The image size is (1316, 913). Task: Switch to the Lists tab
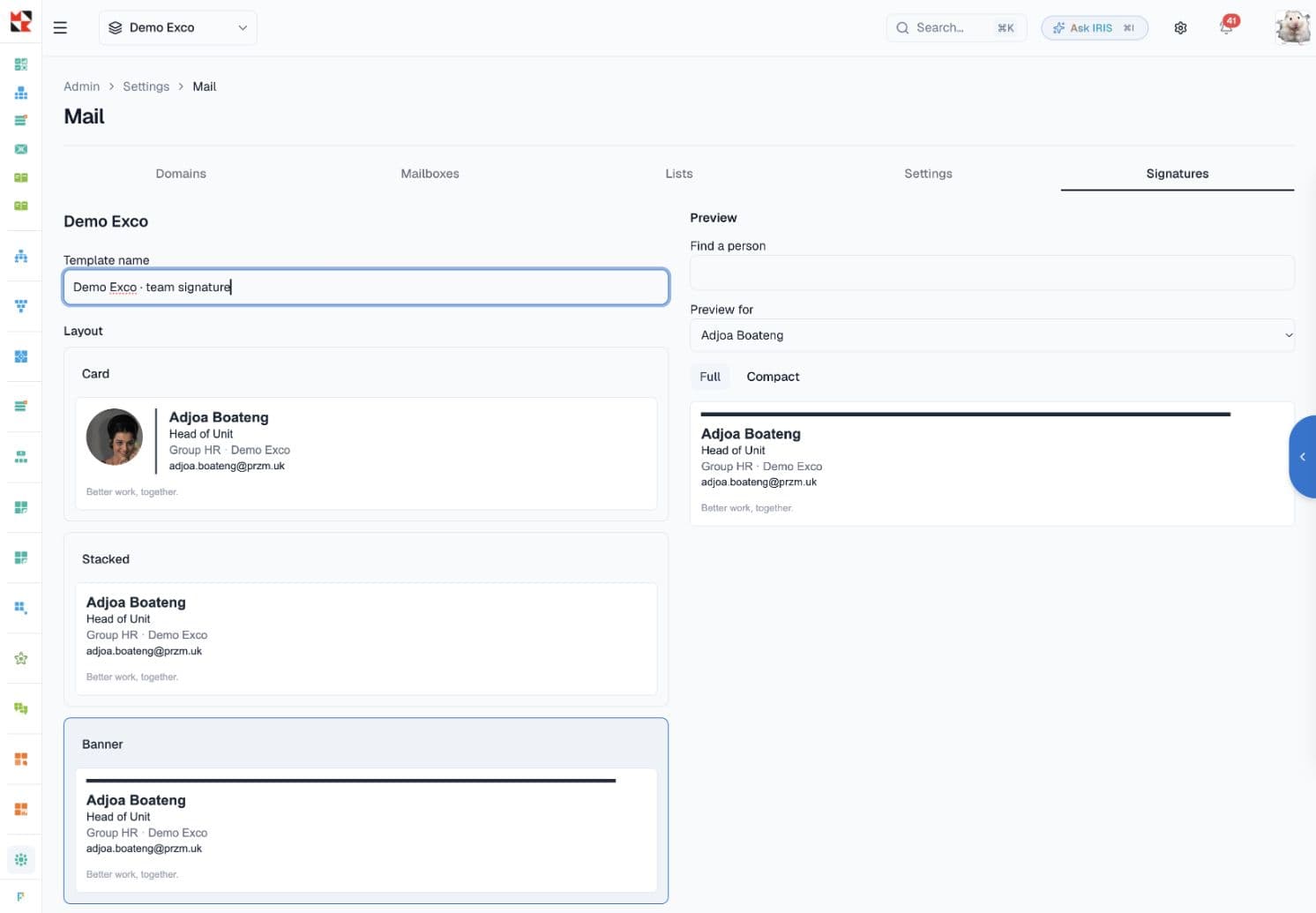click(x=679, y=174)
